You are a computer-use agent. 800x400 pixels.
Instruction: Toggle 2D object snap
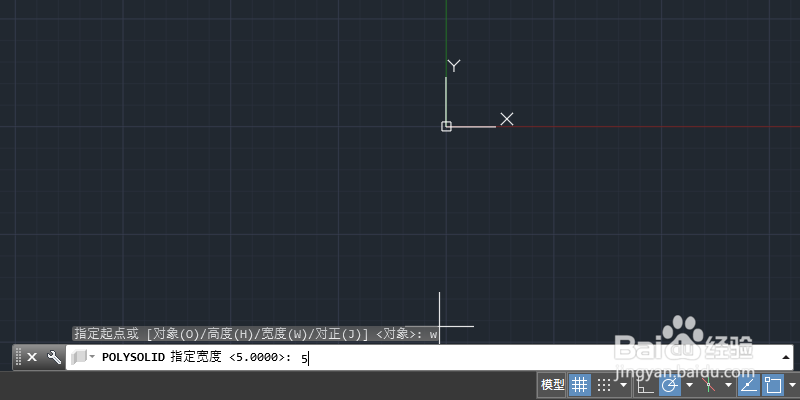(773, 385)
